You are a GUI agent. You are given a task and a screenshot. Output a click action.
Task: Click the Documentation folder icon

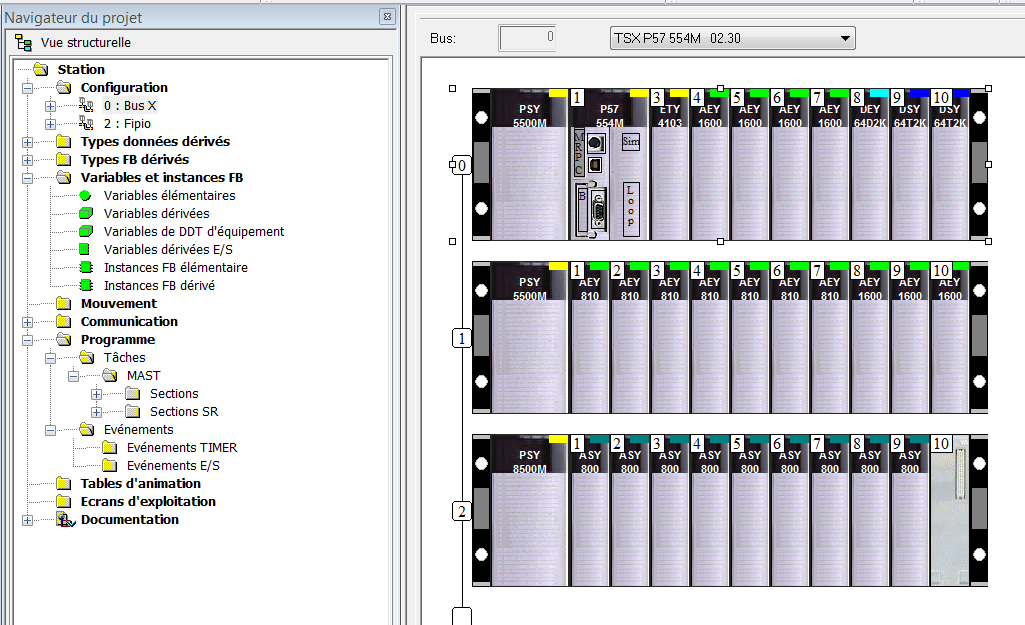(x=65, y=520)
